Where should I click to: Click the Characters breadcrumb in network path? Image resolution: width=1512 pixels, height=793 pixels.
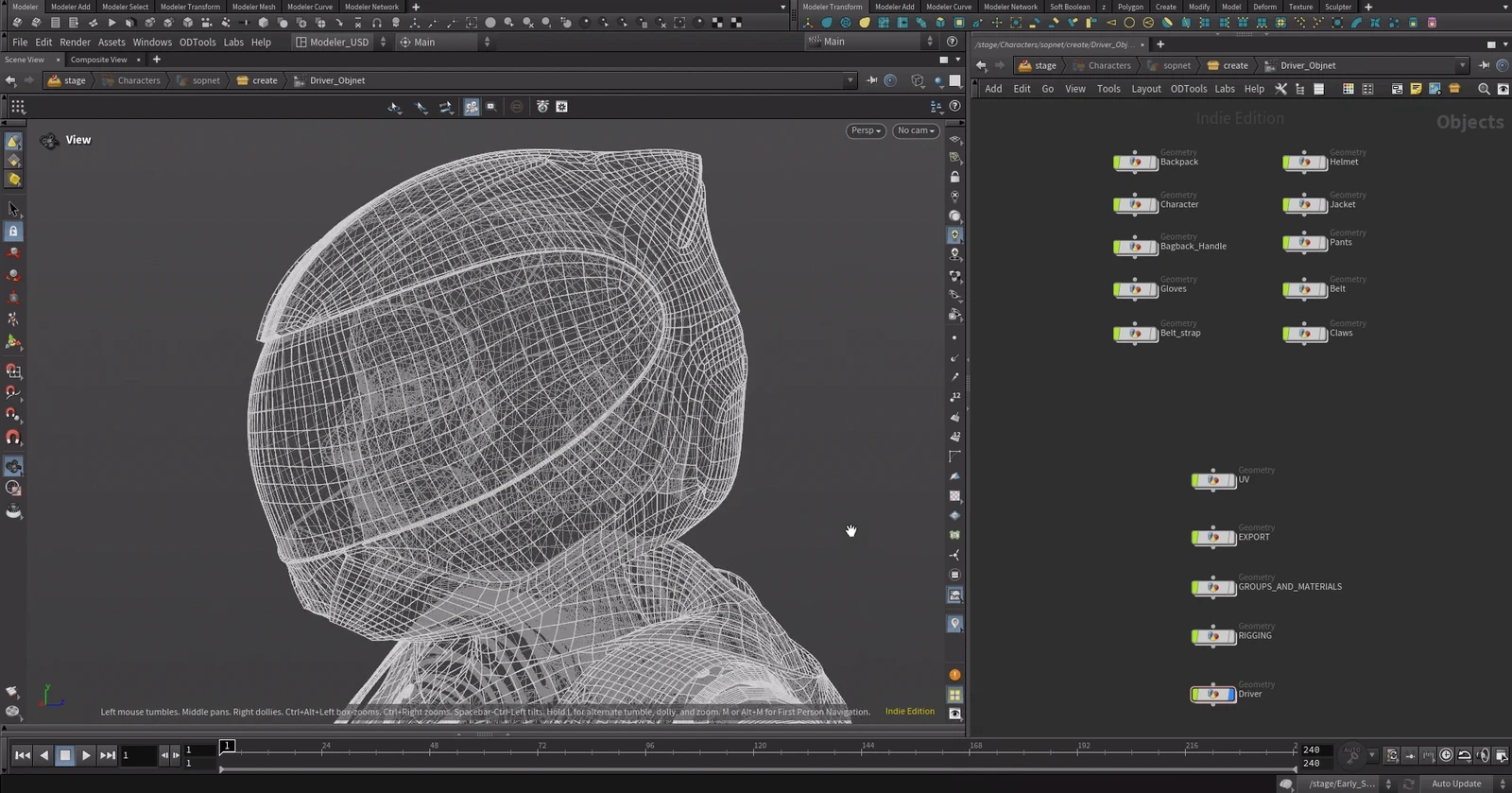pos(1108,66)
